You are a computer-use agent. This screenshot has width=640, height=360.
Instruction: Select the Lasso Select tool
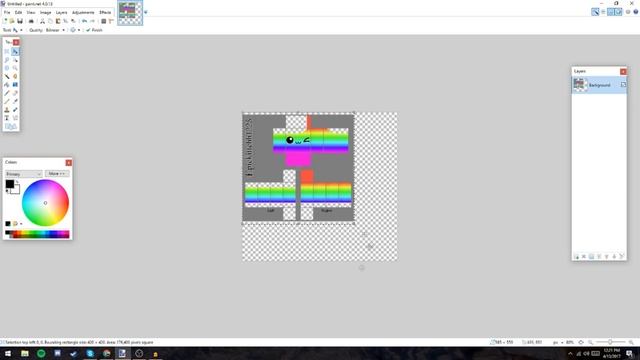pos(7,60)
